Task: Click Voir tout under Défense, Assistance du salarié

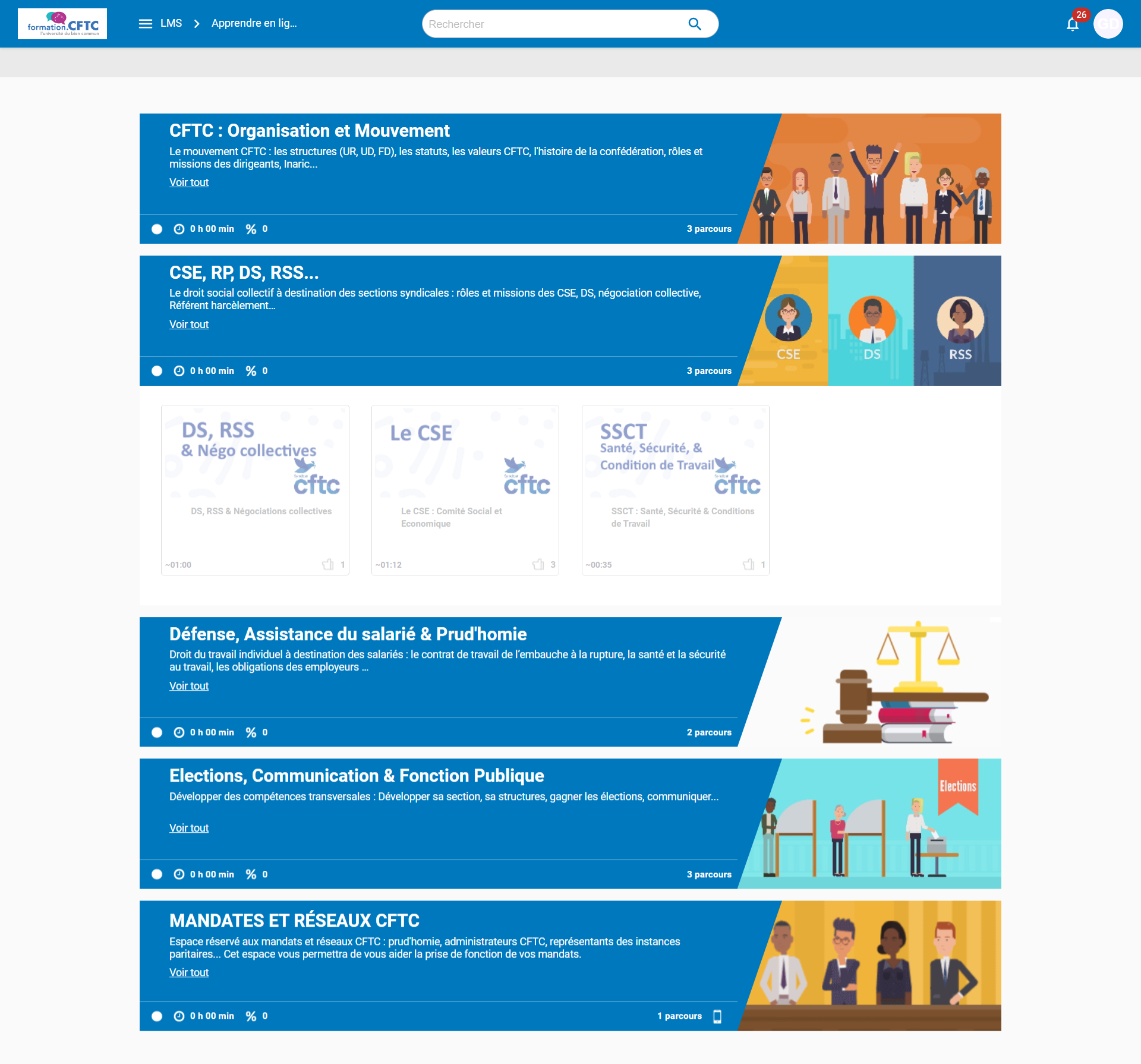Action: click(x=189, y=686)
